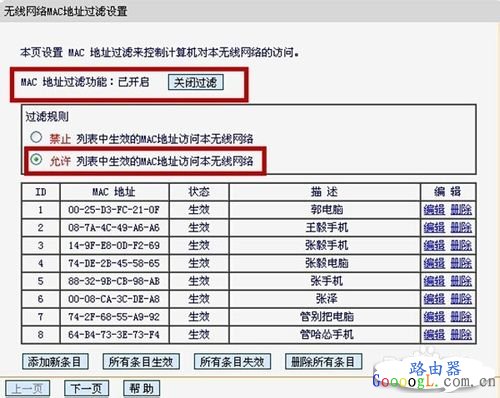Click the MAC 地址 column header
Viewport: 500px width, 398px height.
[x=114, y=192]
